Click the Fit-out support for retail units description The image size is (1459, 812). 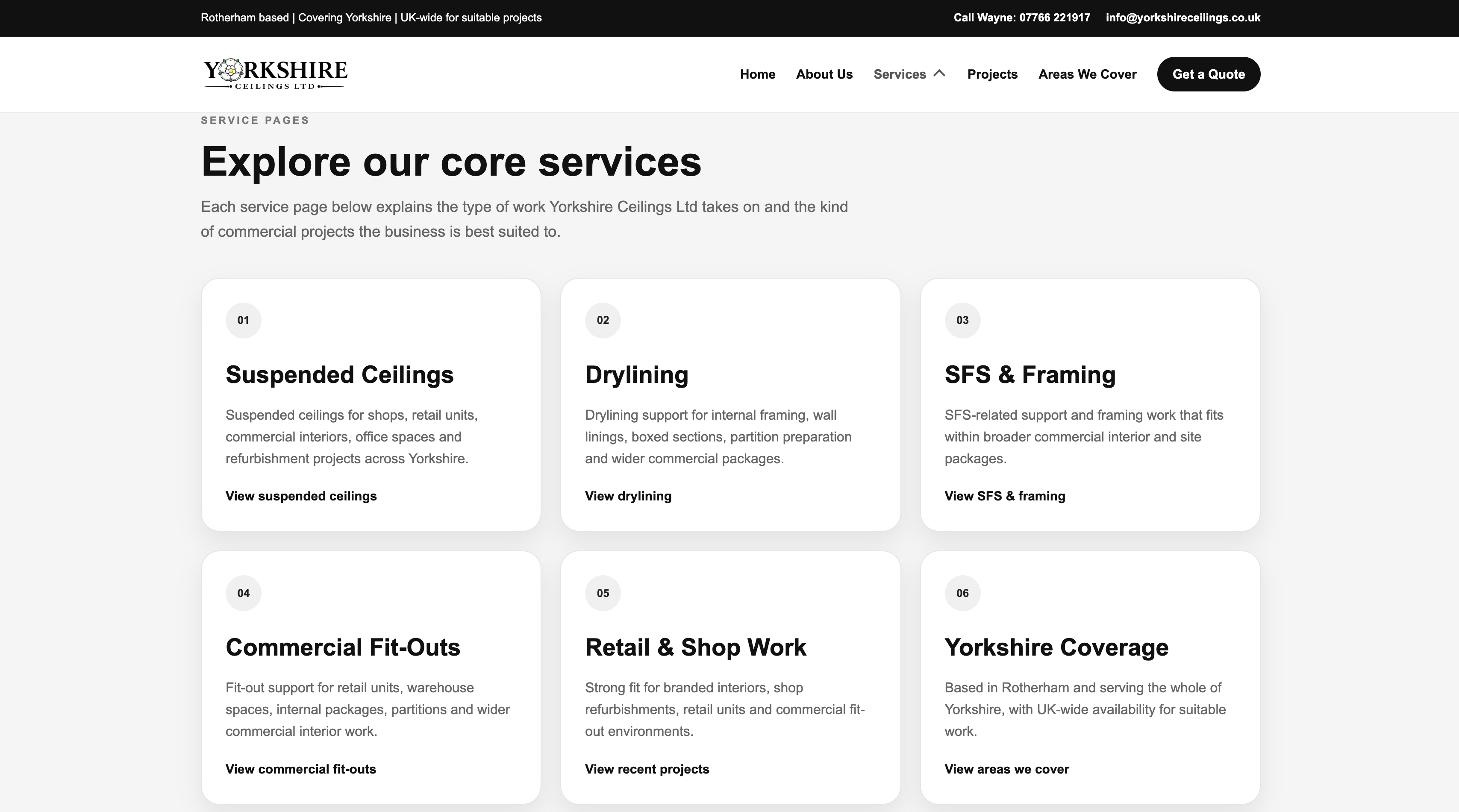coord(368,709)
